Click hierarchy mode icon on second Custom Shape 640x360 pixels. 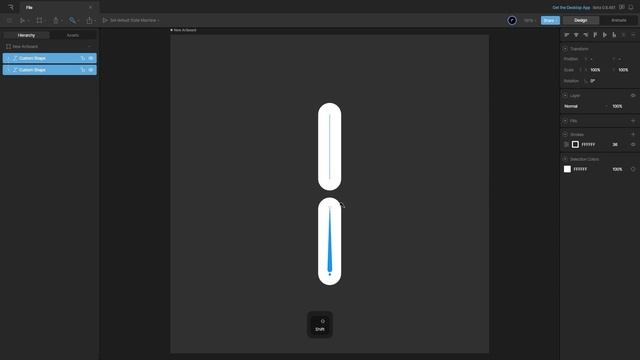(83, 70)
